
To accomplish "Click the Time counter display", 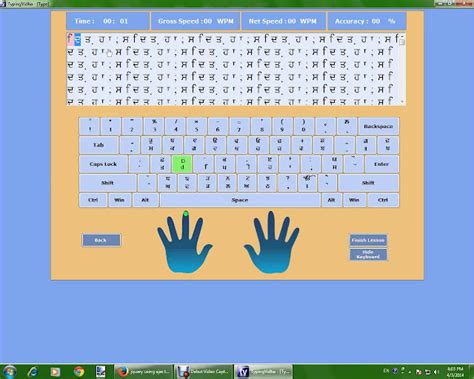I will (107, 21).
